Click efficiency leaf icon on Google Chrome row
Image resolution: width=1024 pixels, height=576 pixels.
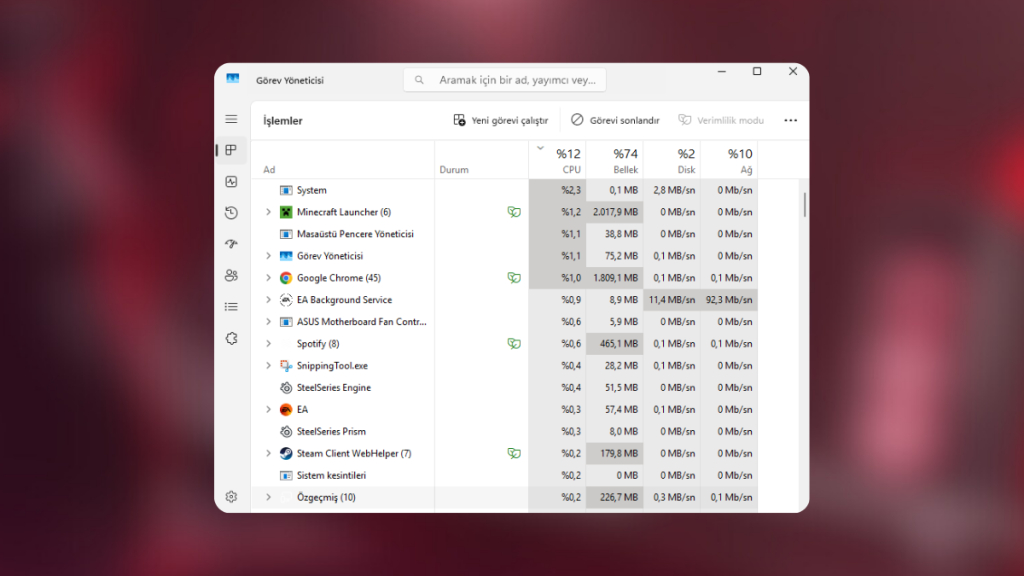point(514,278)
